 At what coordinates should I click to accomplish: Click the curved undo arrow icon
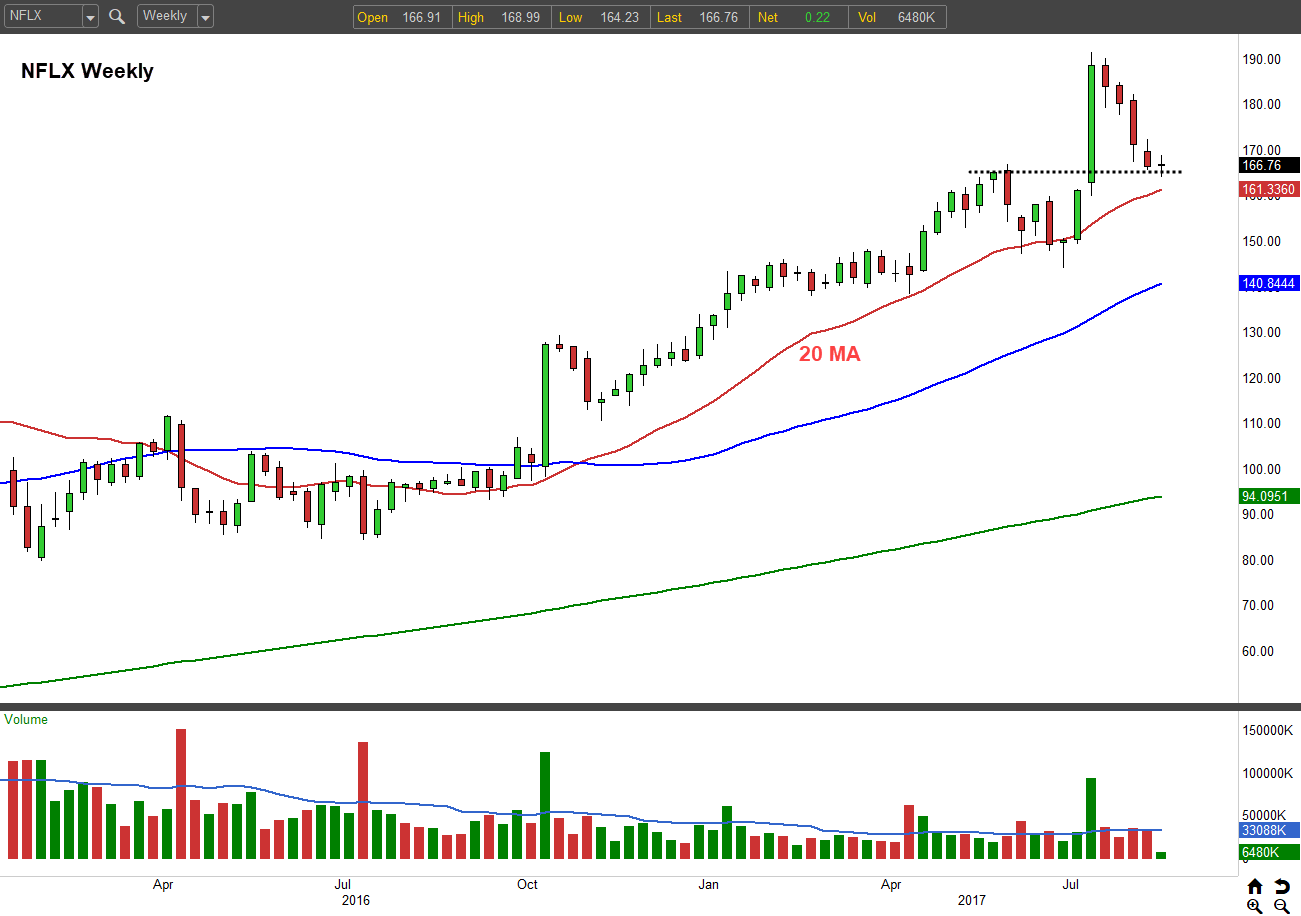coord(1281,886)
